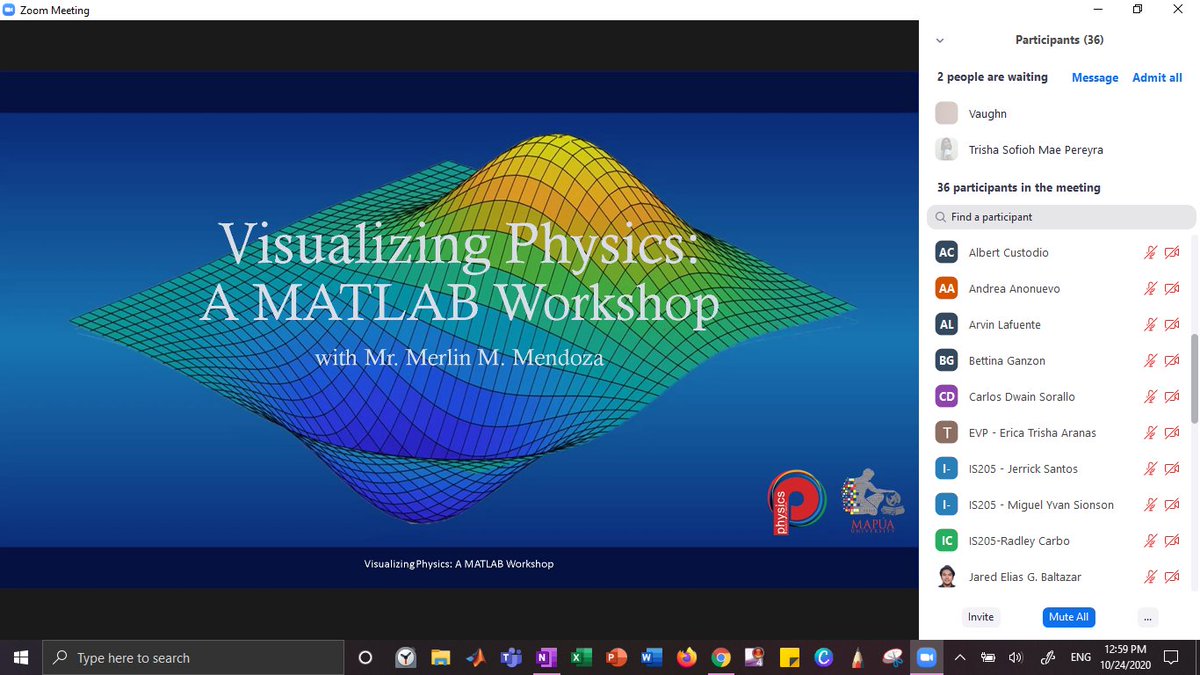Click Admit all waiting participants

coord(1157,78)
